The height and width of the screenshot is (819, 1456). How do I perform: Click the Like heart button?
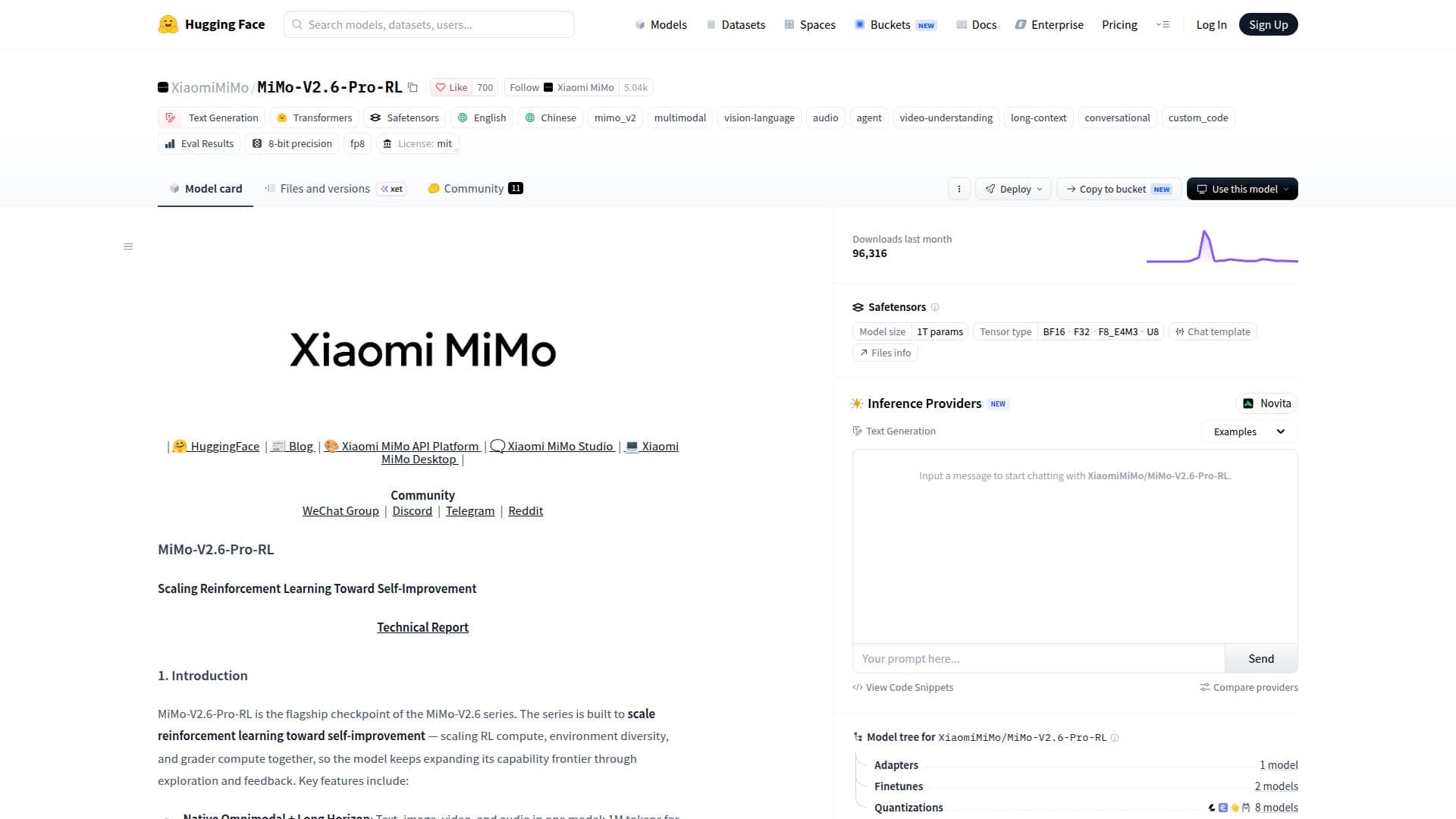[451, 87]
